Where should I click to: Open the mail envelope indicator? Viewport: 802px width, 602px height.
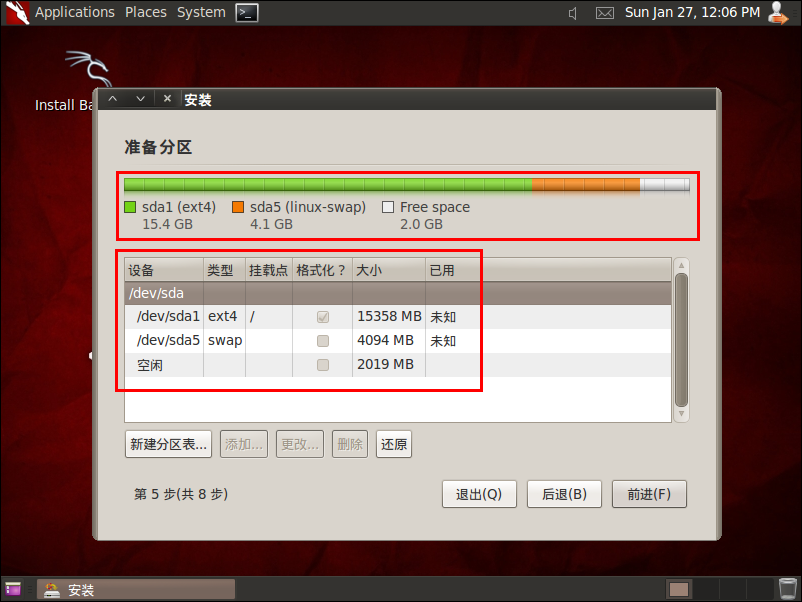pyautogui.click(x=605, y=13)
